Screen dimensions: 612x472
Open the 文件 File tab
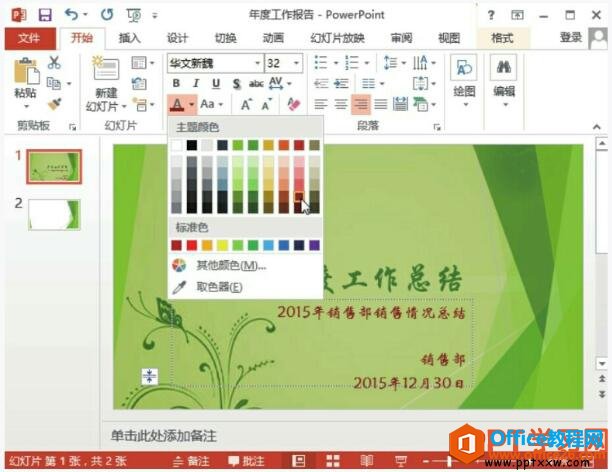click(x=30, y=38)
